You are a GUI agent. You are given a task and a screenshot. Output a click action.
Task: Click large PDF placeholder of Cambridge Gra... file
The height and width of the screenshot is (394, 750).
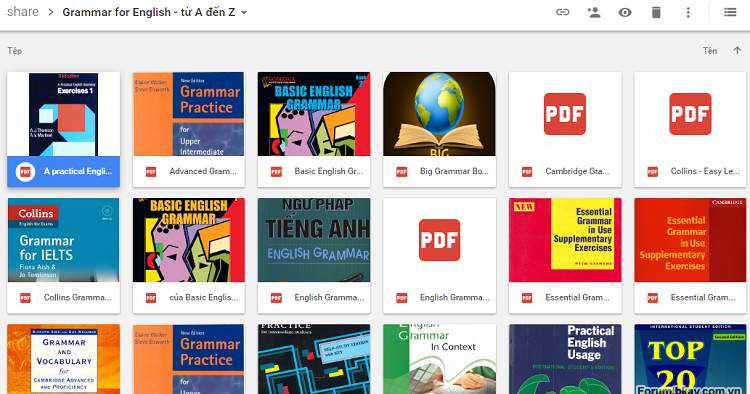[564, 114]
